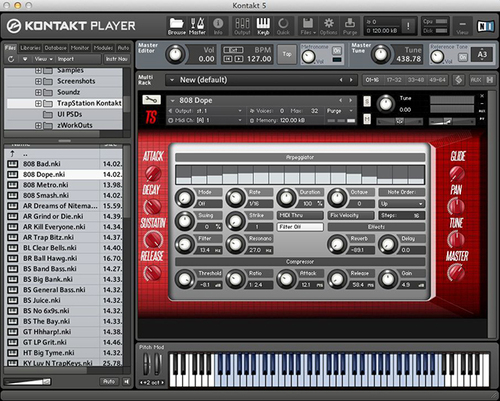This screenshot has width=500, height=401.
Task: Click the Tap tempo button
Action: tap(287, 54)
